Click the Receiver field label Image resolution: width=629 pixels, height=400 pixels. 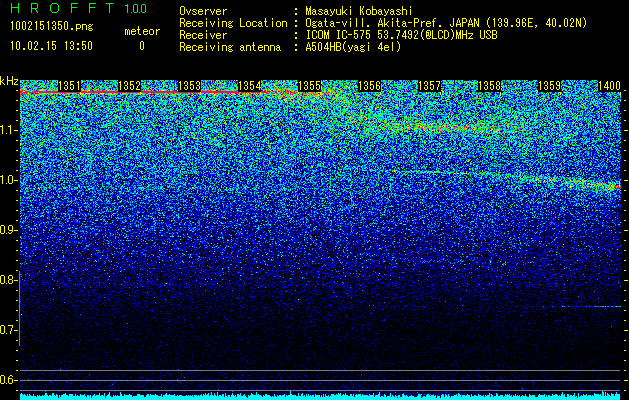pos(203,35)
